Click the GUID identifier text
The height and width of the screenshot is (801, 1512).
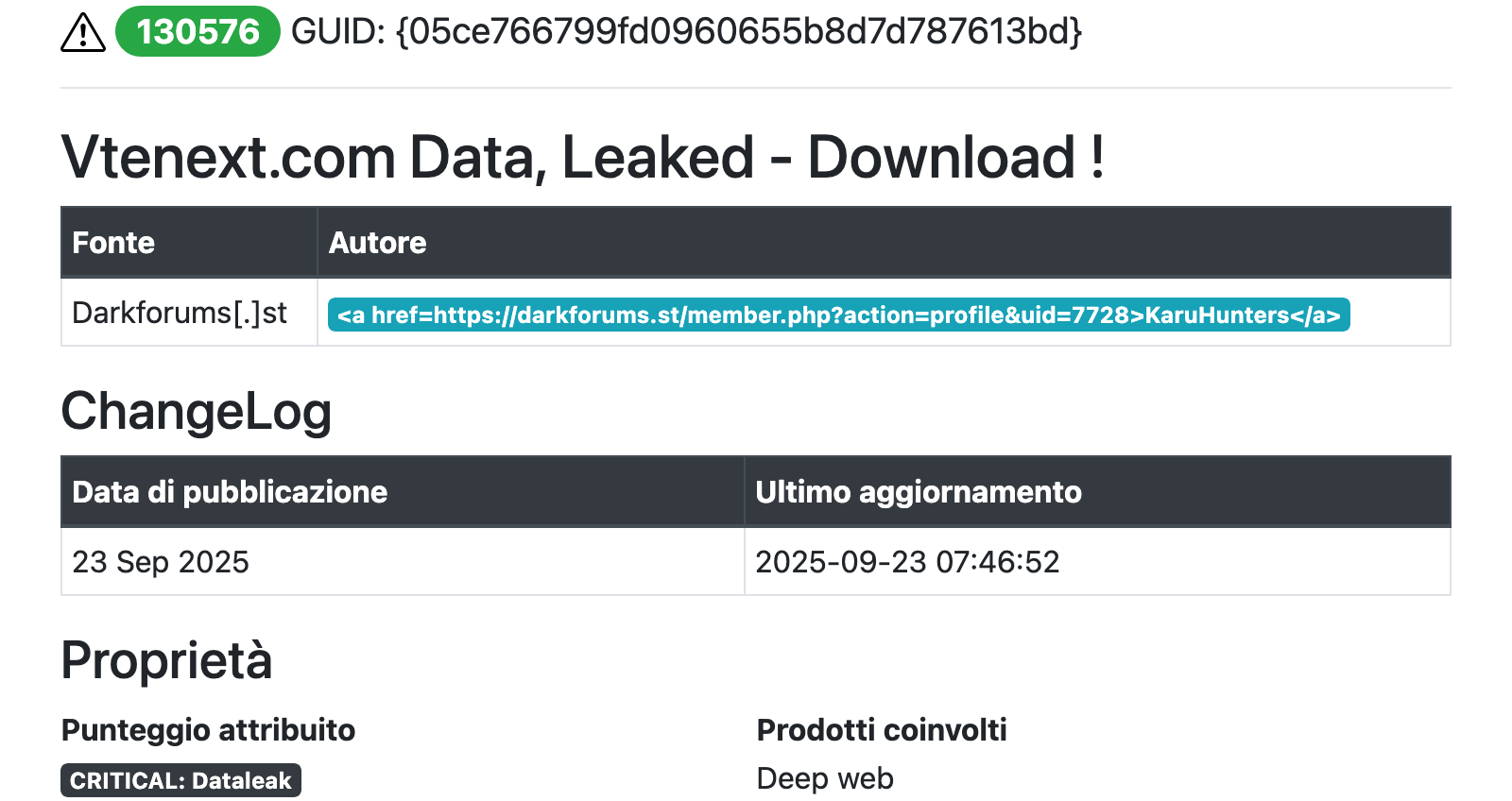[x=686, y=32]
